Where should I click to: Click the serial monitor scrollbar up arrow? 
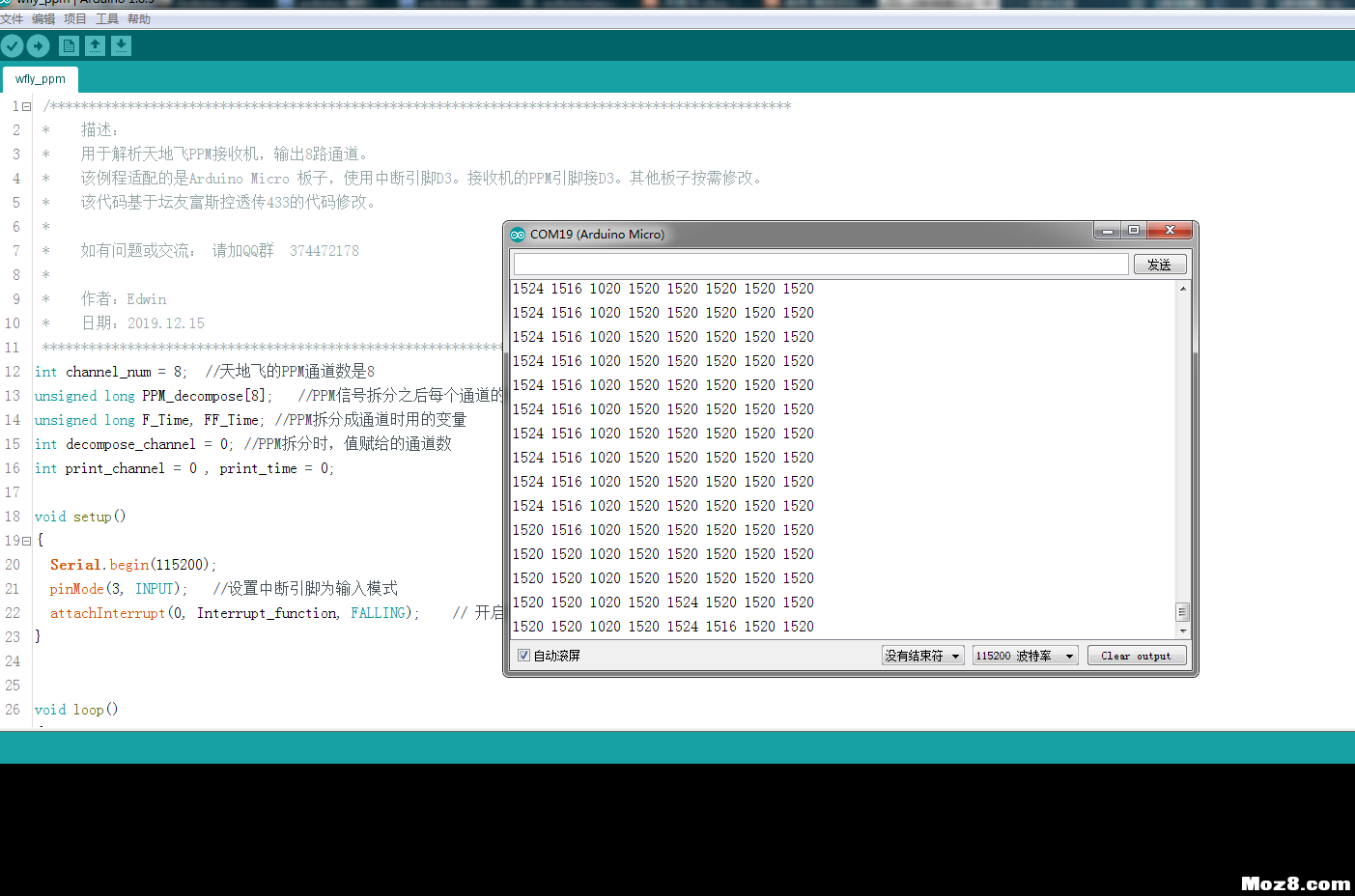click(x=1183, y=289)
